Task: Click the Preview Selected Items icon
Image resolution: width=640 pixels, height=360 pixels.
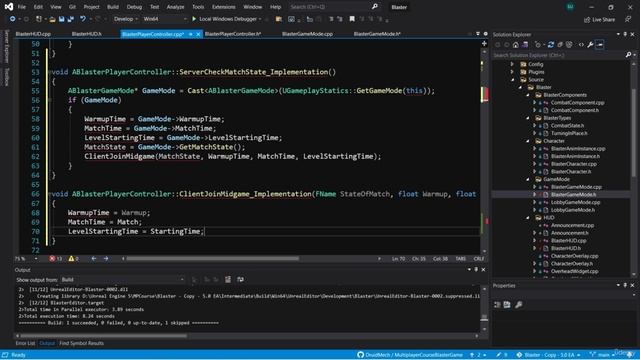Action: (x=600, y=45)
